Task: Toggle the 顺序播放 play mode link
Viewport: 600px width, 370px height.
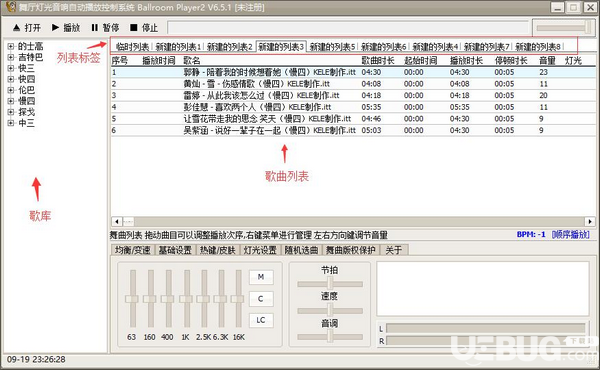Action: click(x=571, y=234)
